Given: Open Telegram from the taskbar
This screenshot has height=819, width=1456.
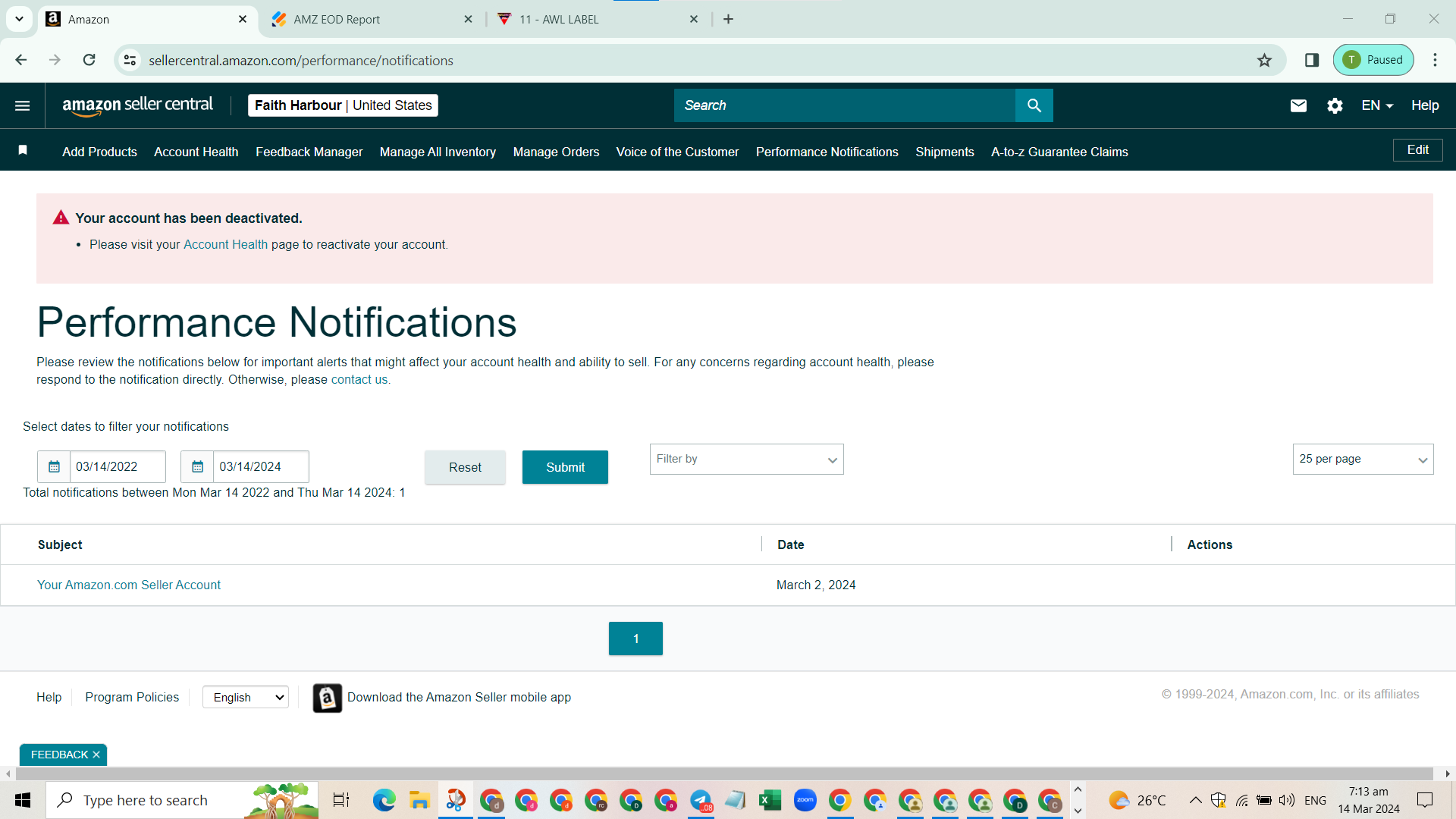Looking at the screenshot, I should pos(701,800).
